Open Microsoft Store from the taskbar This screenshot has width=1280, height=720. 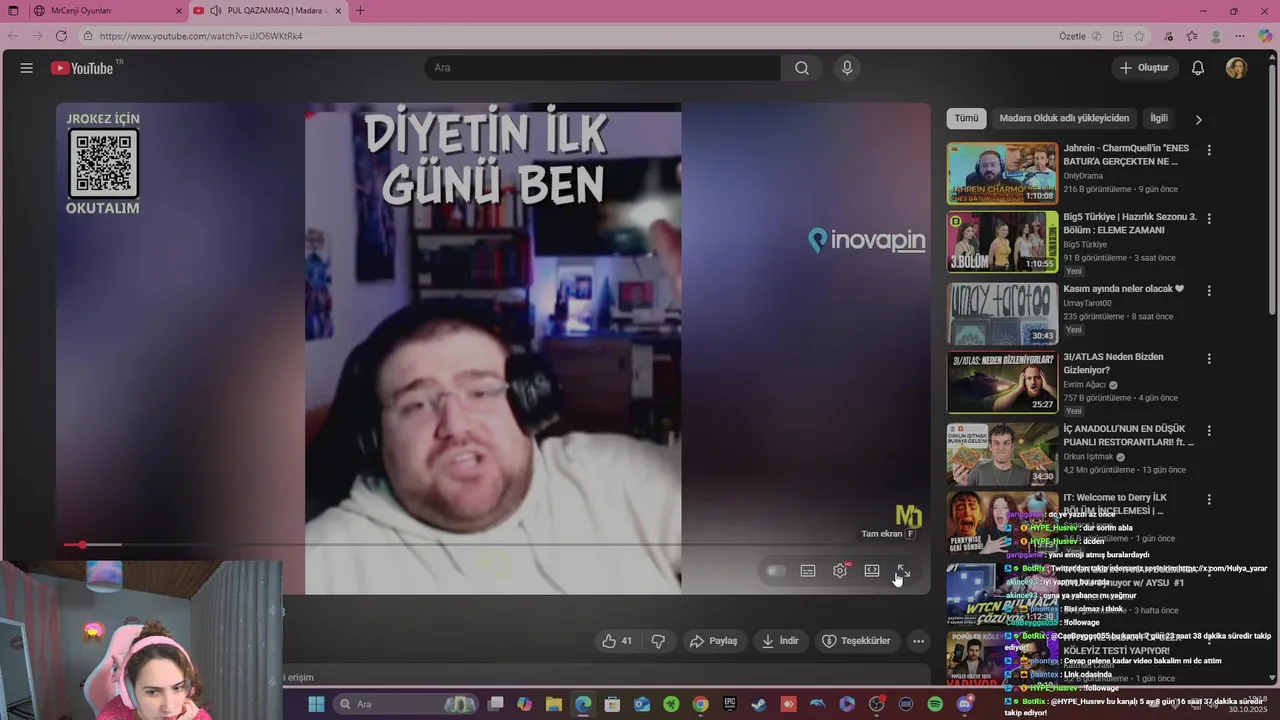coord(613,704)
